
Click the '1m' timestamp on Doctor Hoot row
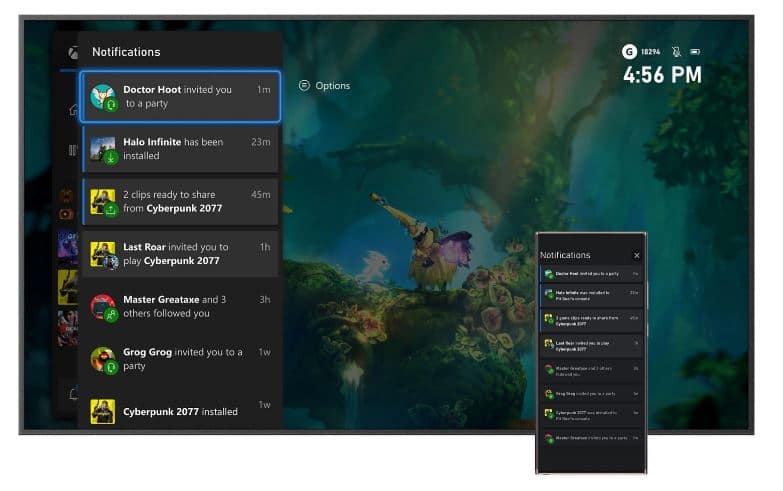[x=264, y=89]
